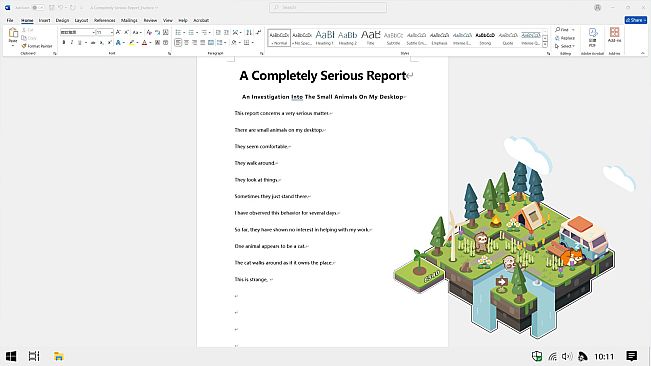Switch to the Layout tab
The image size is (651, 366).
(x=81, y=20)
